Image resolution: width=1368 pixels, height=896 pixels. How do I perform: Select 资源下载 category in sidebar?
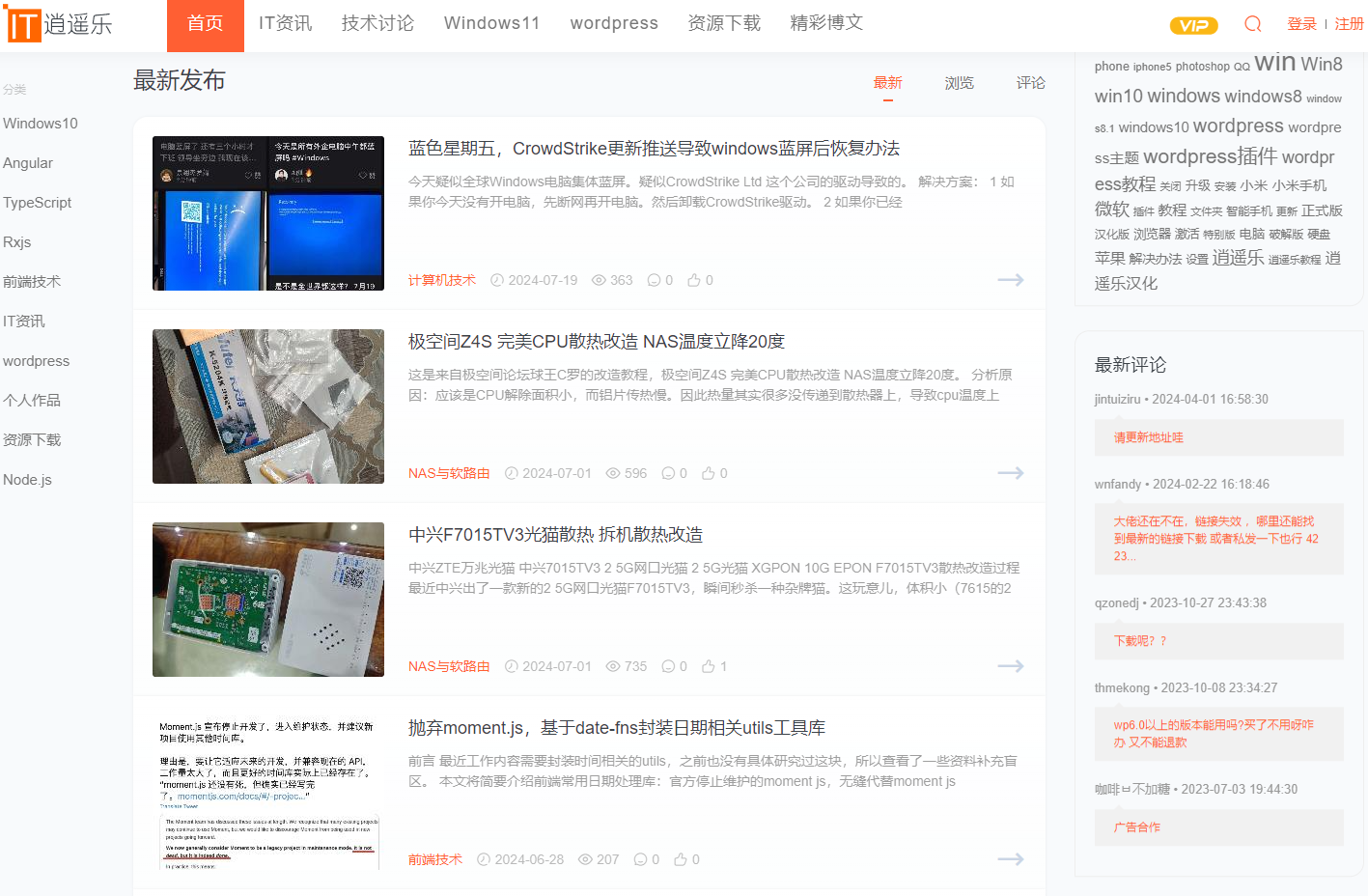(x=32, y=440)
